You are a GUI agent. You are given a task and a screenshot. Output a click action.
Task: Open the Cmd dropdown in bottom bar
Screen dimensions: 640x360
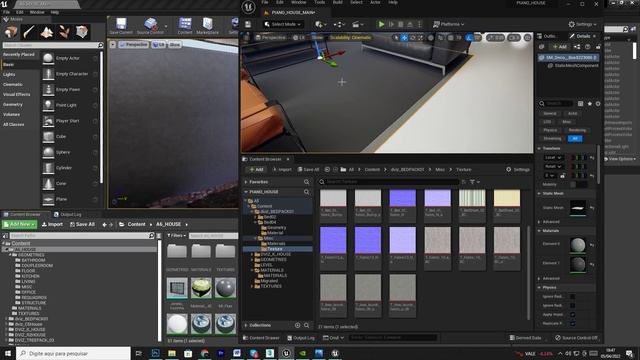click(x=333, y=338)
